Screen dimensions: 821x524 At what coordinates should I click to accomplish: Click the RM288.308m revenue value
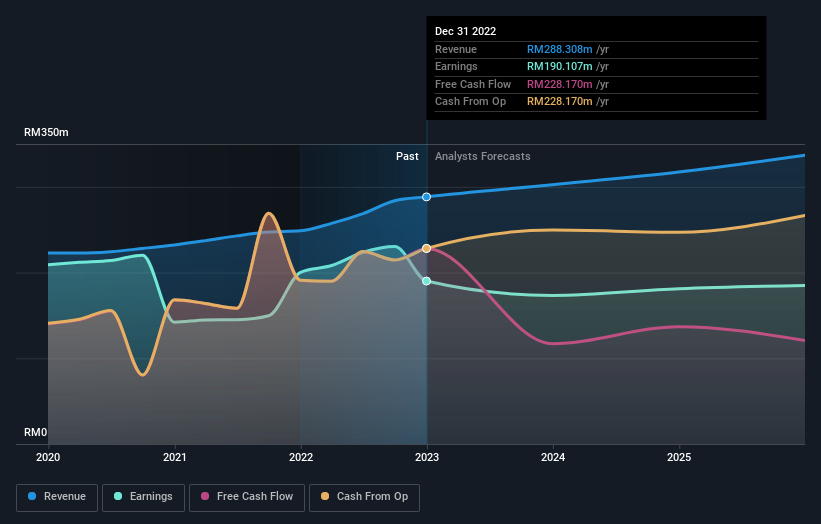559,49
